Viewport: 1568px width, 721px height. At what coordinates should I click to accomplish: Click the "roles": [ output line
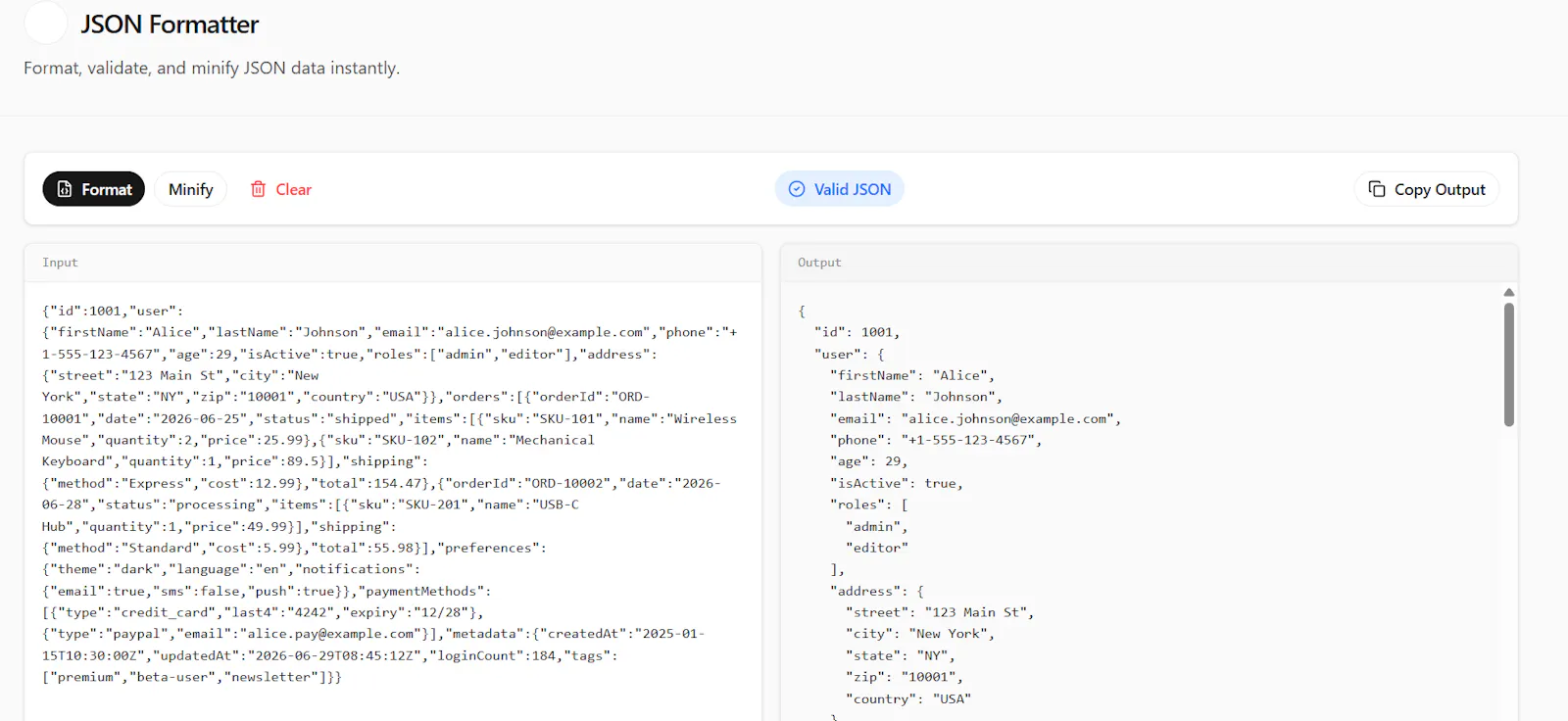click(868, 505)
